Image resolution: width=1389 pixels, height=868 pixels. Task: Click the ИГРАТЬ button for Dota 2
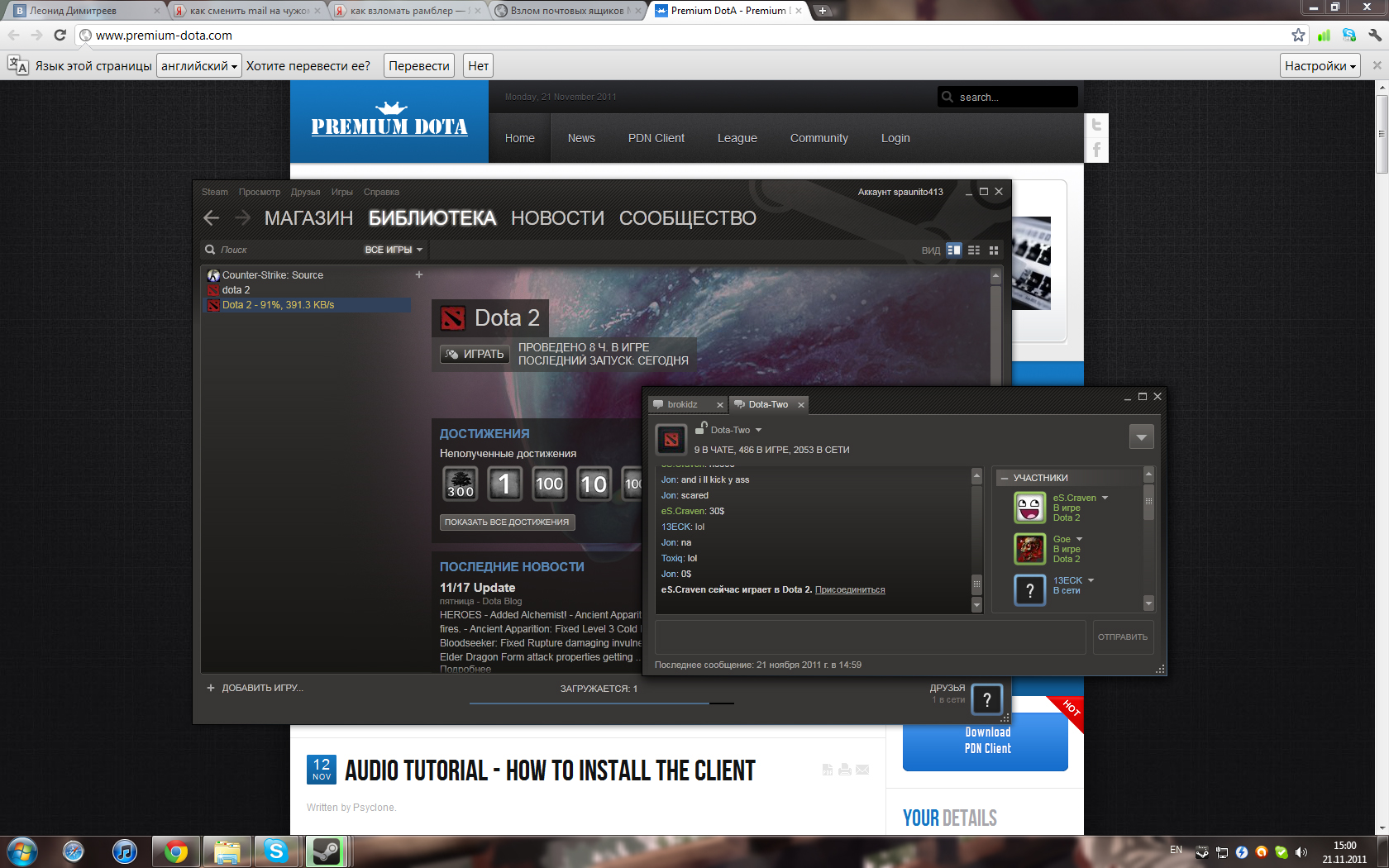(475, 354)
